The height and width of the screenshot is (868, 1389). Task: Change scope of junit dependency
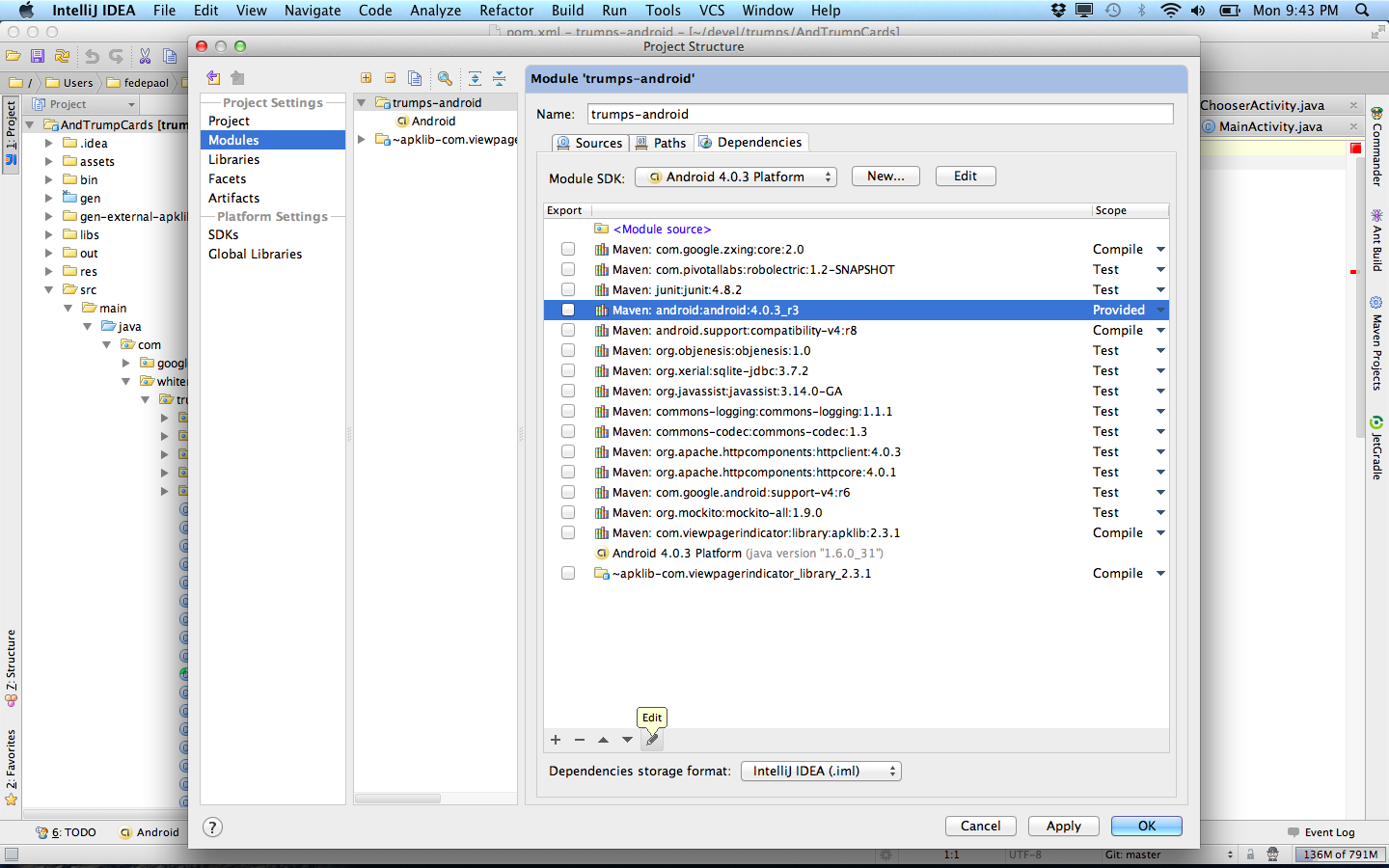point(1129,289)
